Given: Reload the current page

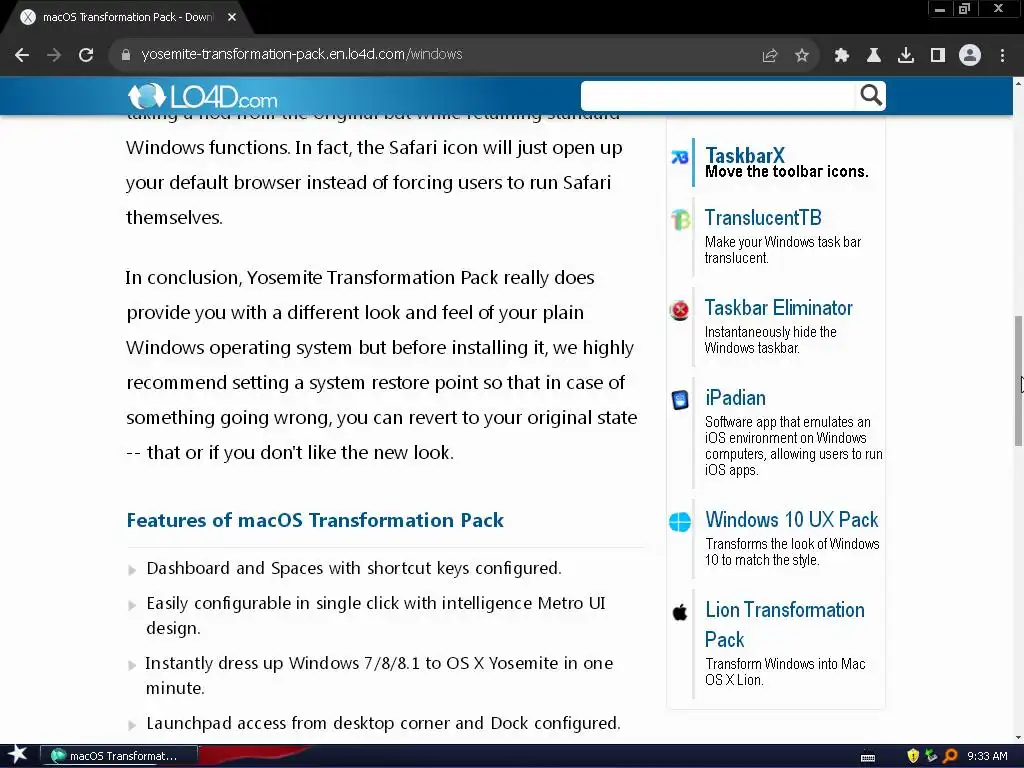Looking at the screenshot, I should click(x=86, y=55).
